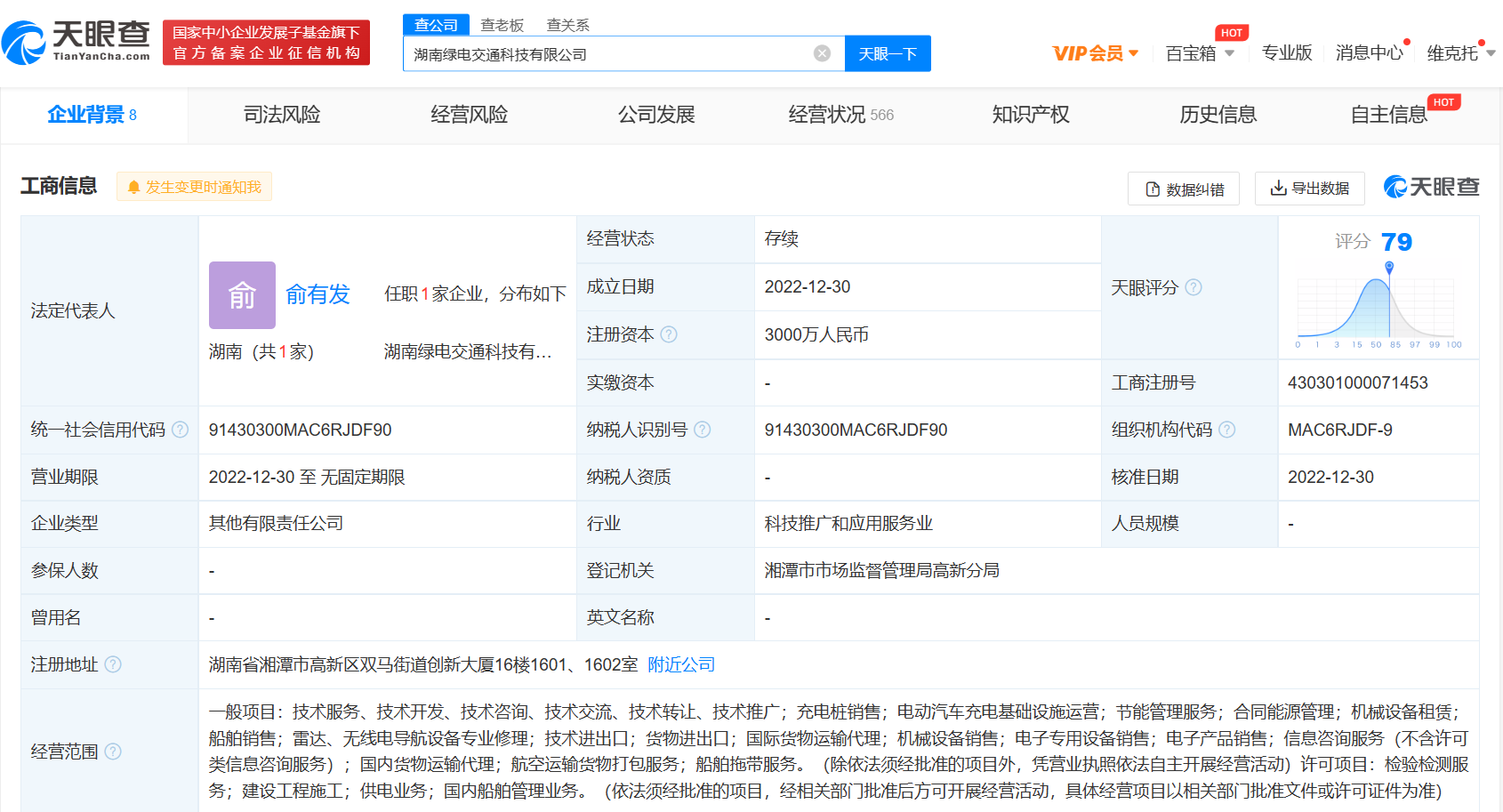Click the TianYanCha logo icon
The height and width of the screenshot is (812, 1503).
click(23, 43)
